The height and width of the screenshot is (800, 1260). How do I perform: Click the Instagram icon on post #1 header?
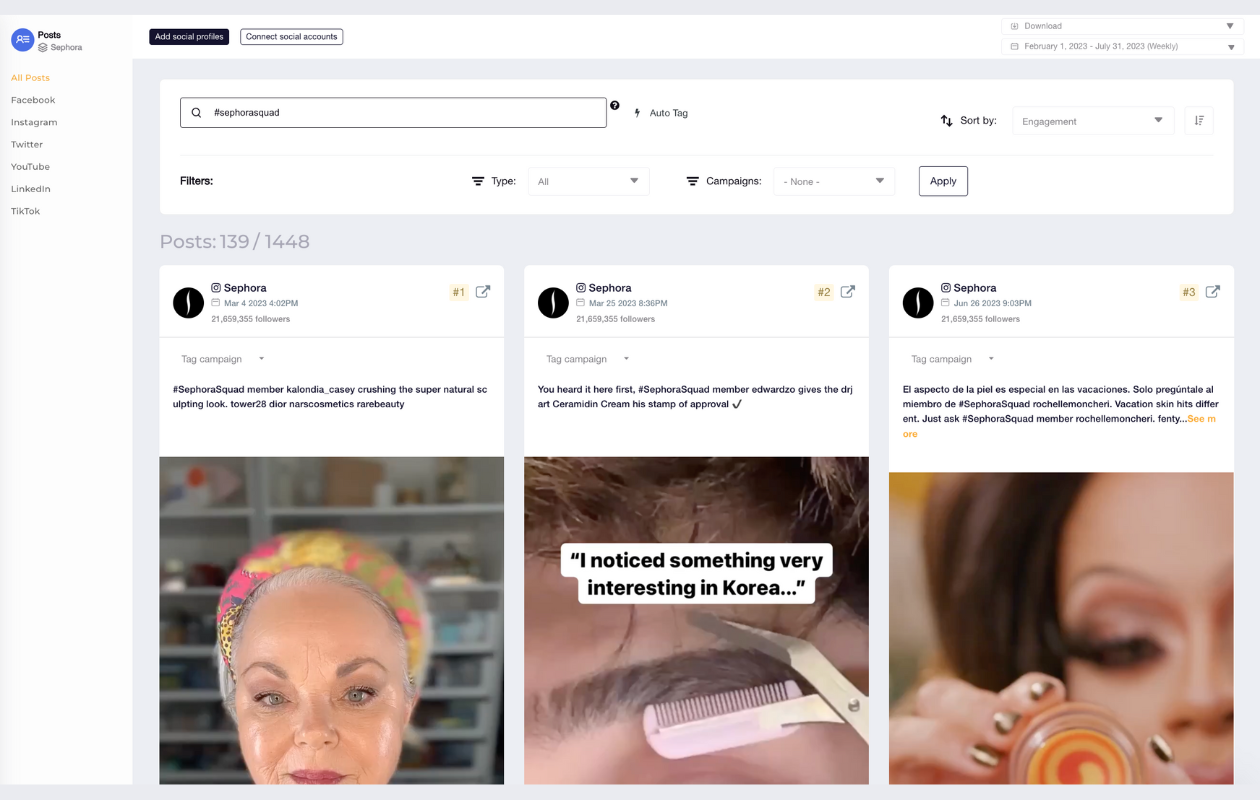click(x=216, y=287)
